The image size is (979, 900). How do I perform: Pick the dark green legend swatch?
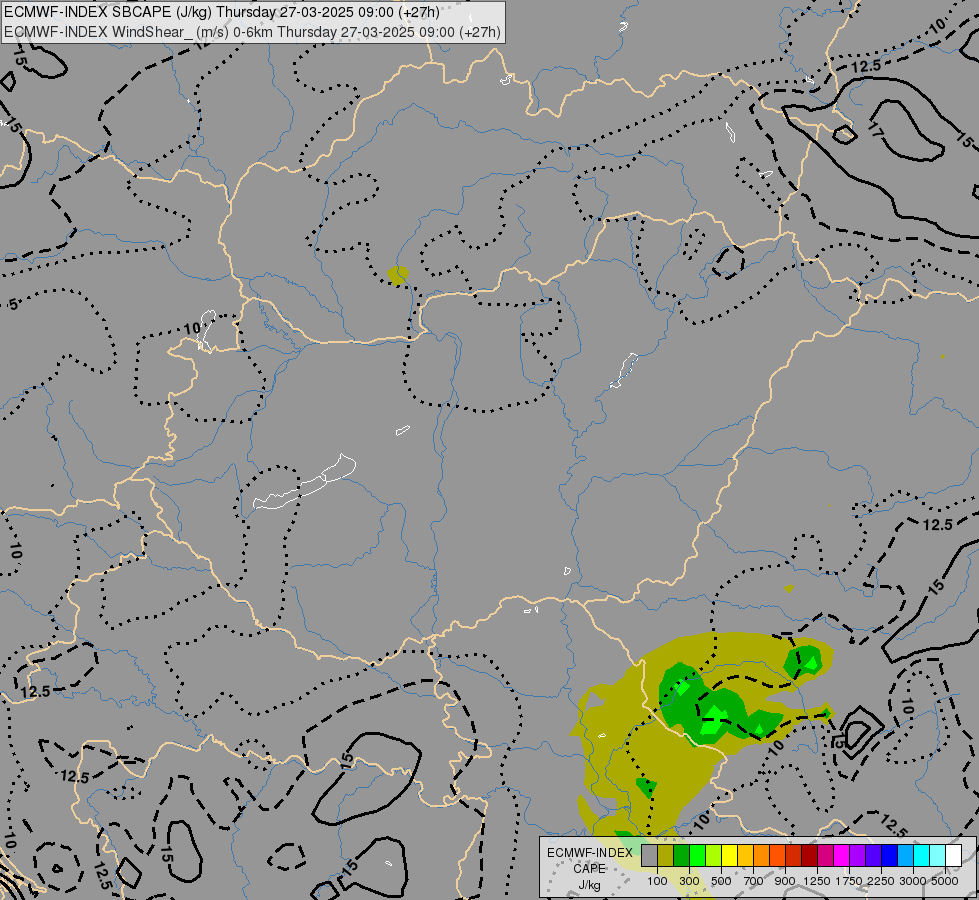681,855
